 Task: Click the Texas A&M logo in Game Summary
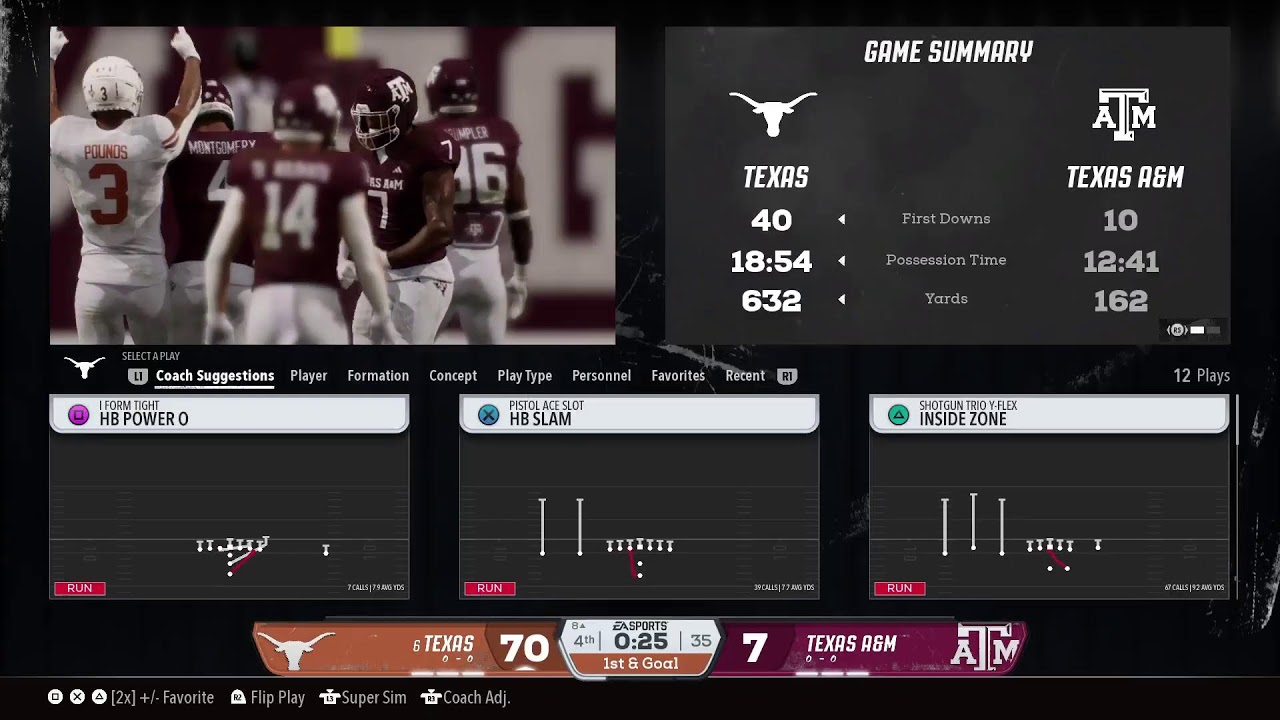click(1125, 113)
